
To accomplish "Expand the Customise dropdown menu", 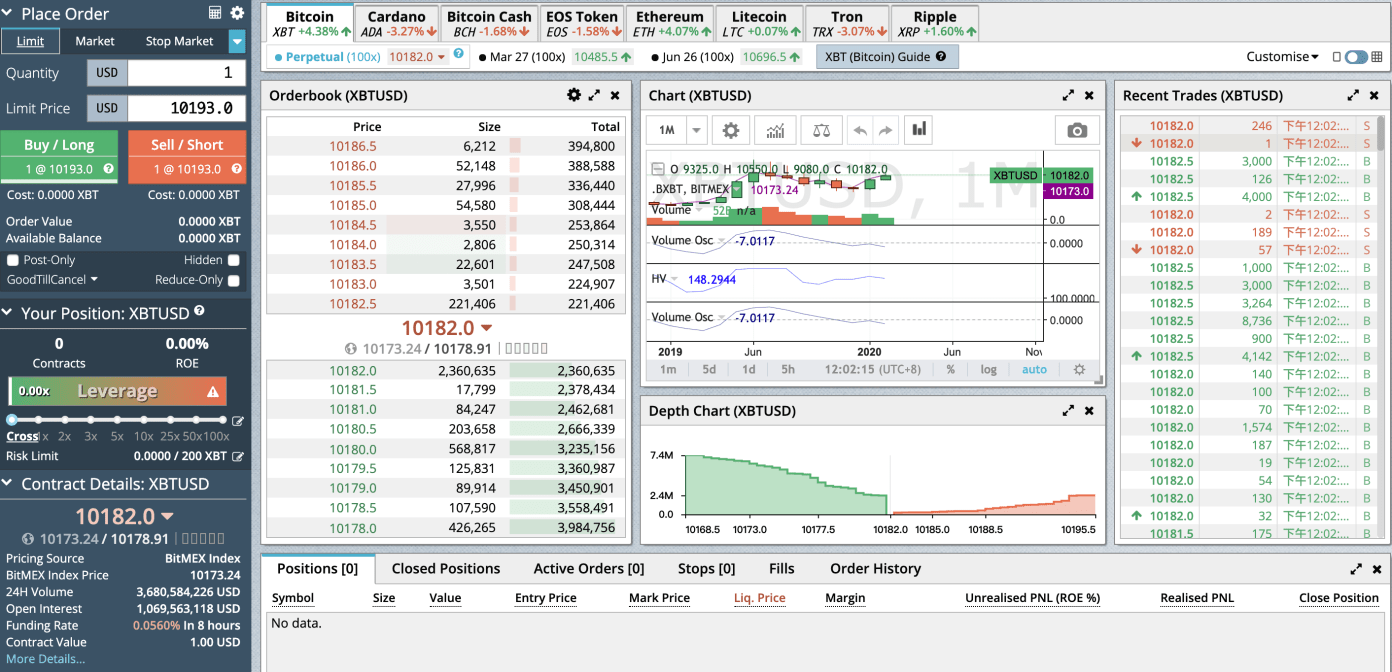I will (1282, 57).
